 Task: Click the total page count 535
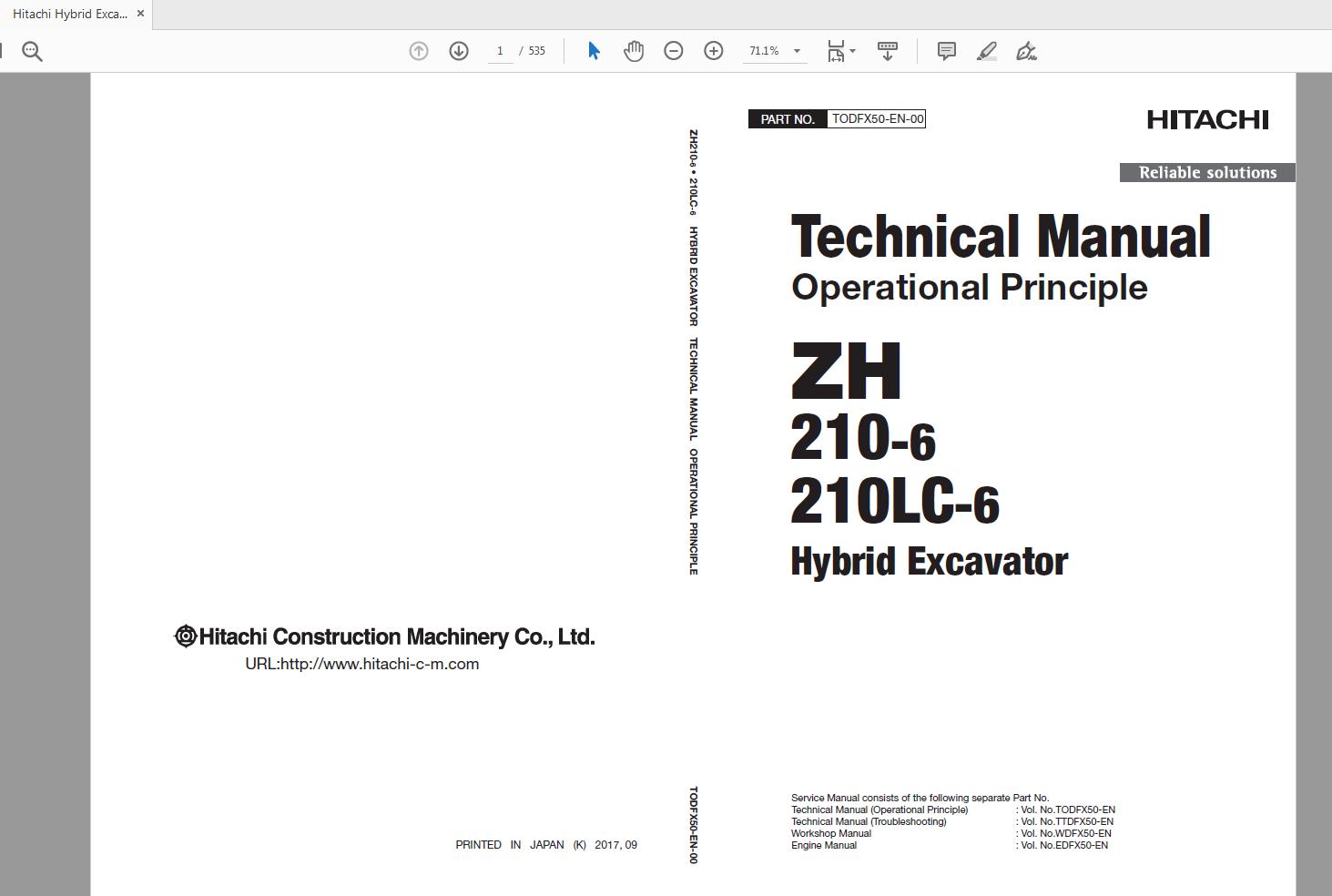[x=537, y=51]
